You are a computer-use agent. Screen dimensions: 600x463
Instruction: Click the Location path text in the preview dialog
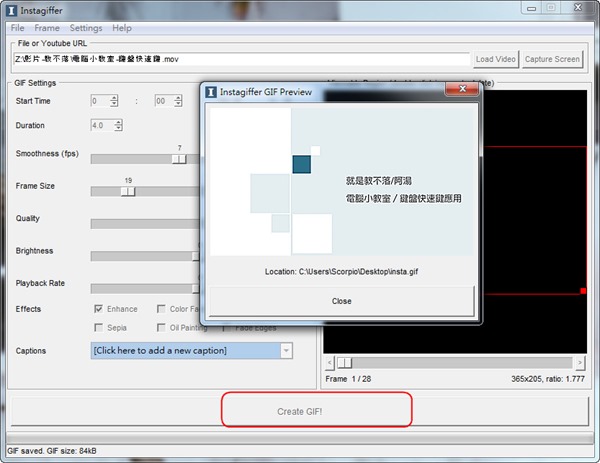(x=341, y=272)
